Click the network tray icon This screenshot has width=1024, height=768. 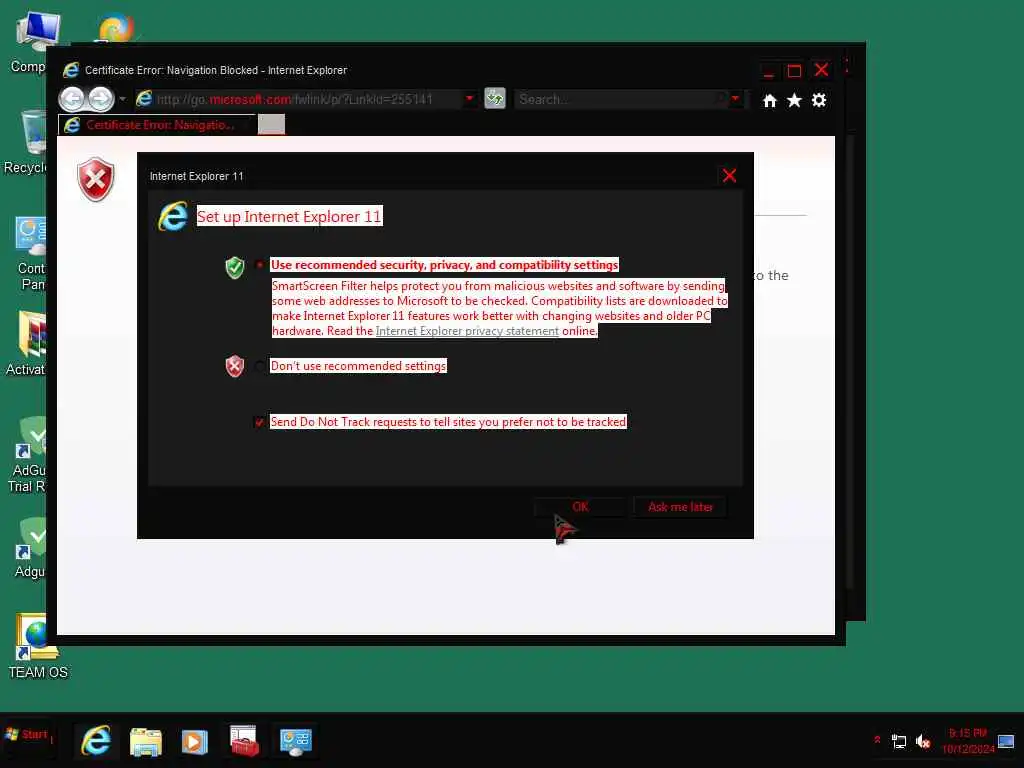(x=899, y=741)
